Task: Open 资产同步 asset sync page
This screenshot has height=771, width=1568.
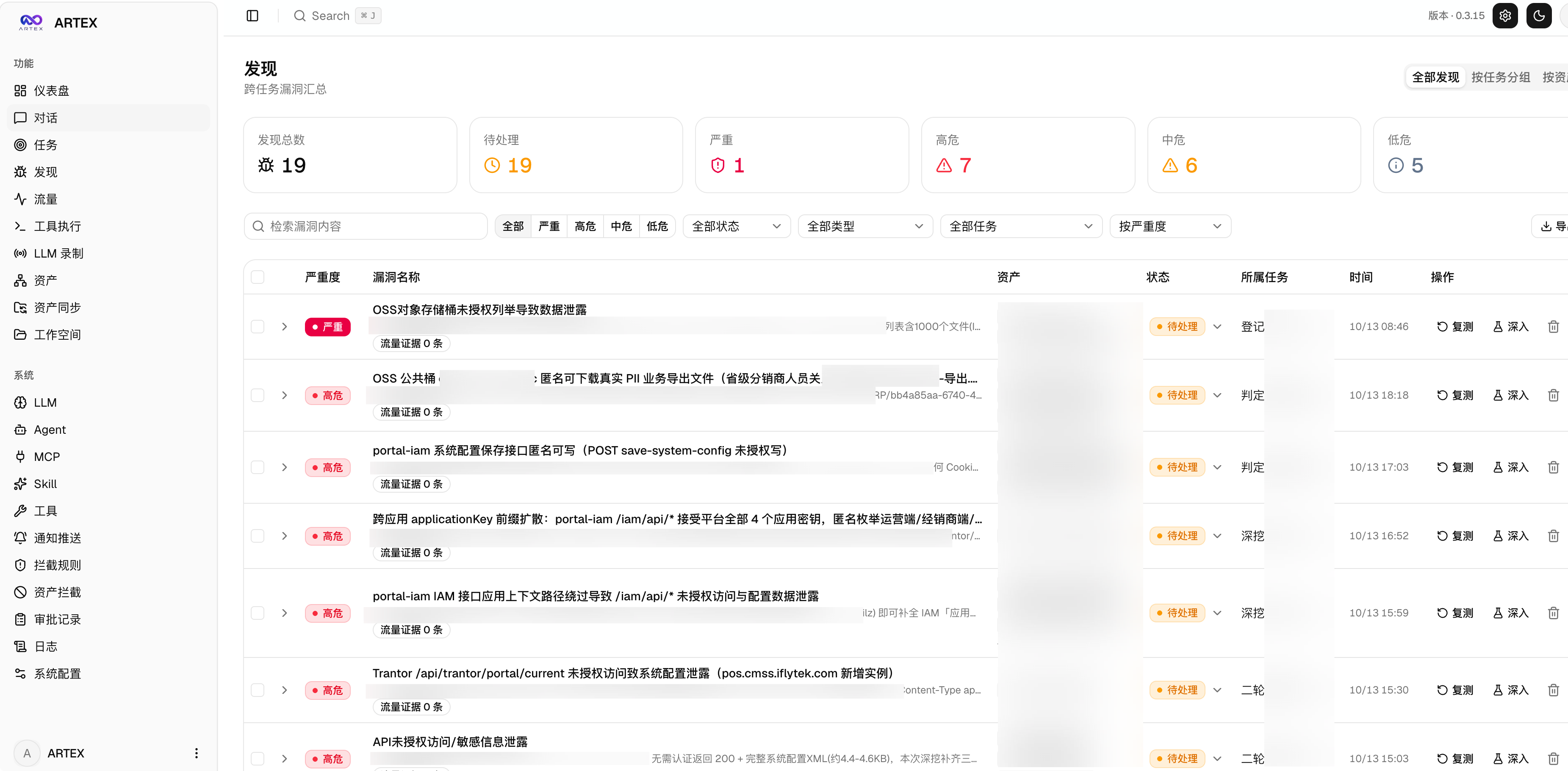Action: (108, 308)
